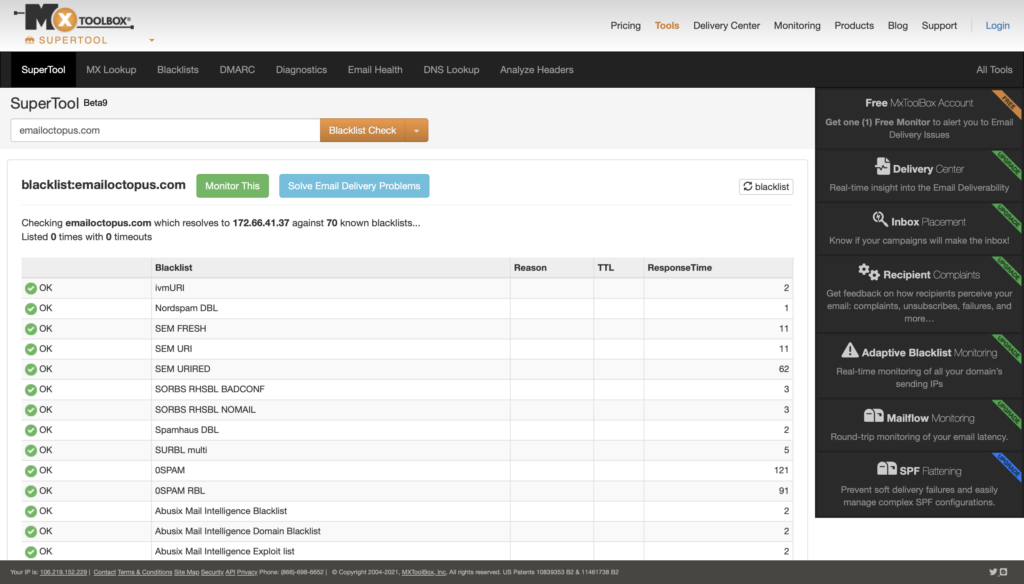The image size is (1024, 584).
Task: Select the Inbox Placement magnifier icon
Action: click(x=877, y=217)
